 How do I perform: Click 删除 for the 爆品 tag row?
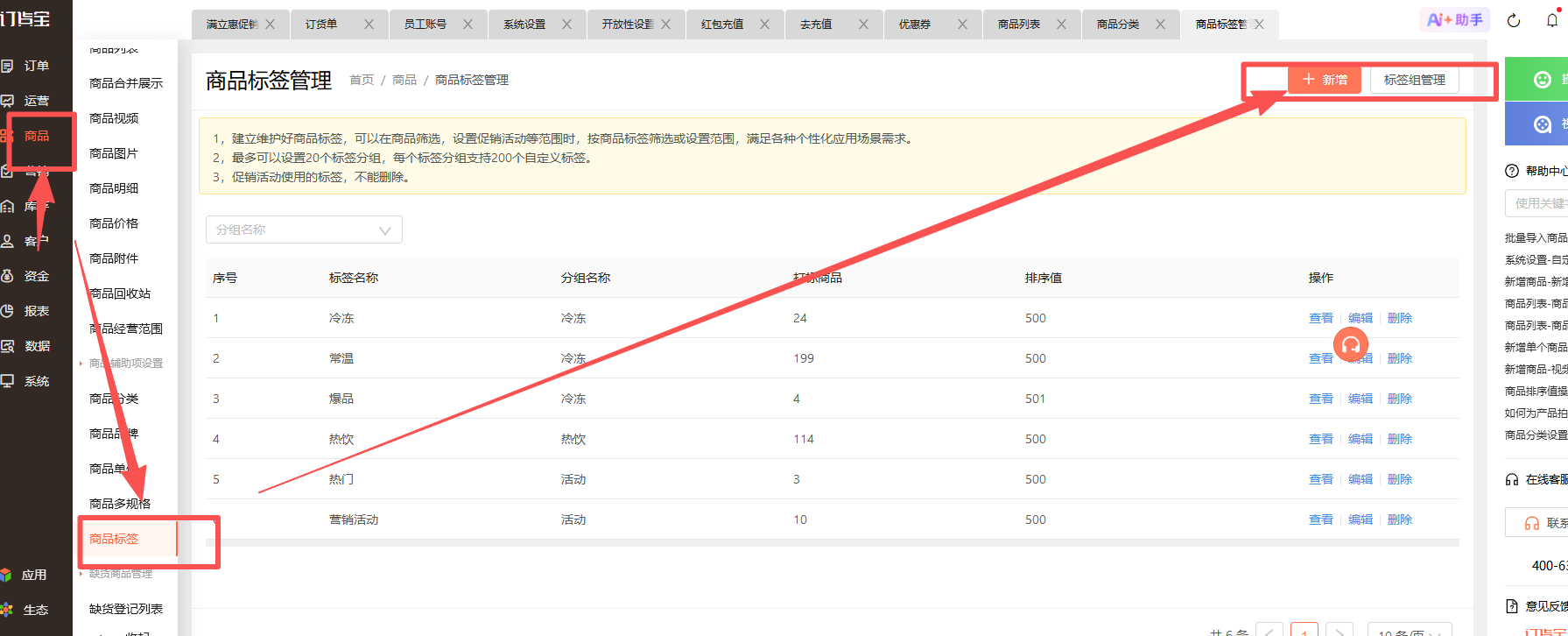click(x=1399, y=399)
